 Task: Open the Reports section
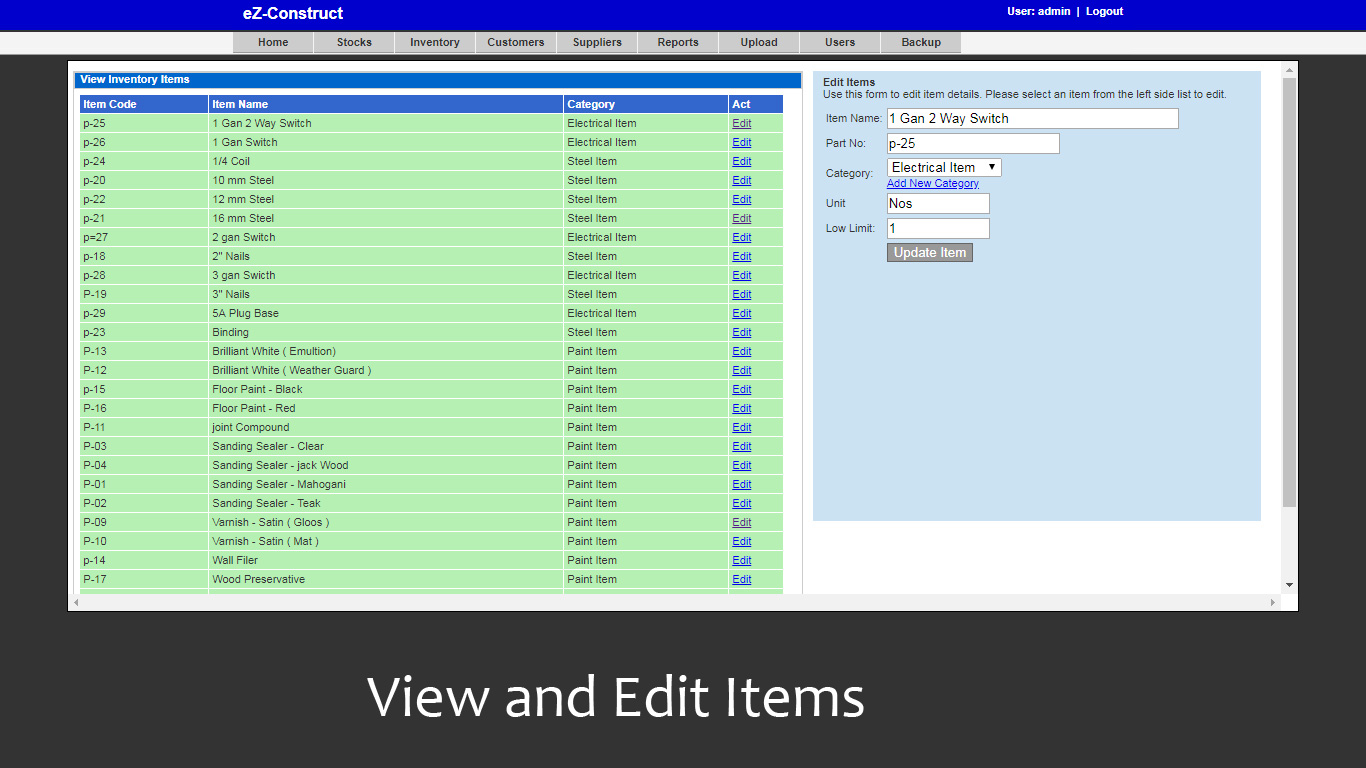[x=678, y=42]
